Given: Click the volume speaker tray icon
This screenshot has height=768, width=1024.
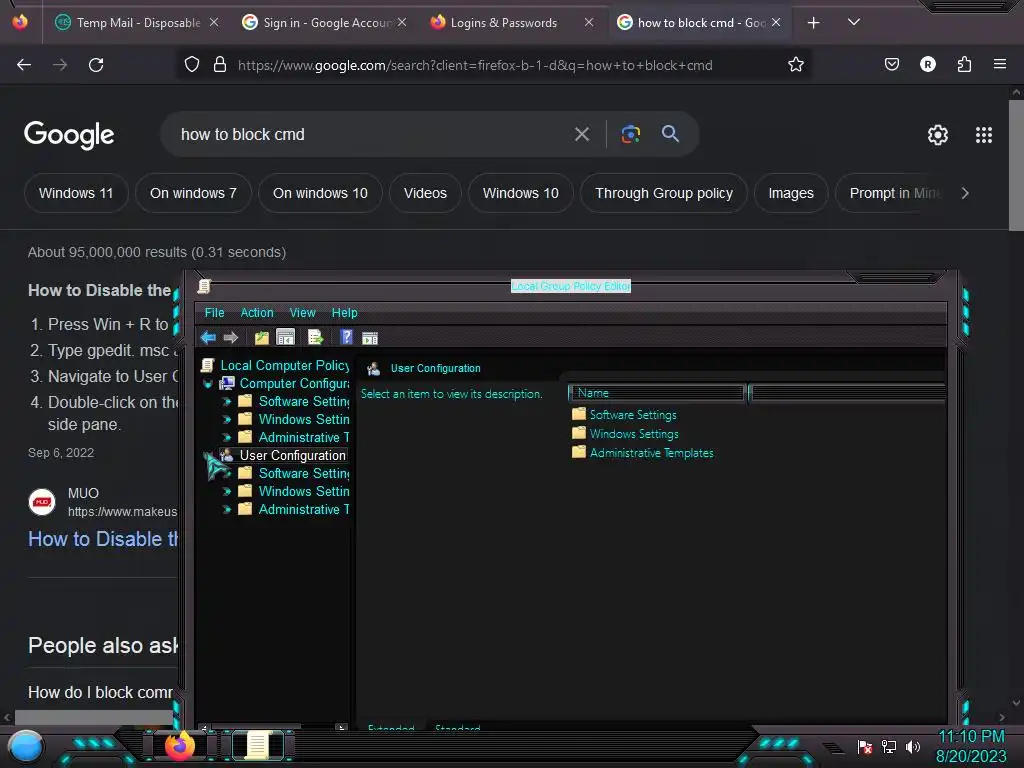Looking at the screenshot, I should pos(912,746).
